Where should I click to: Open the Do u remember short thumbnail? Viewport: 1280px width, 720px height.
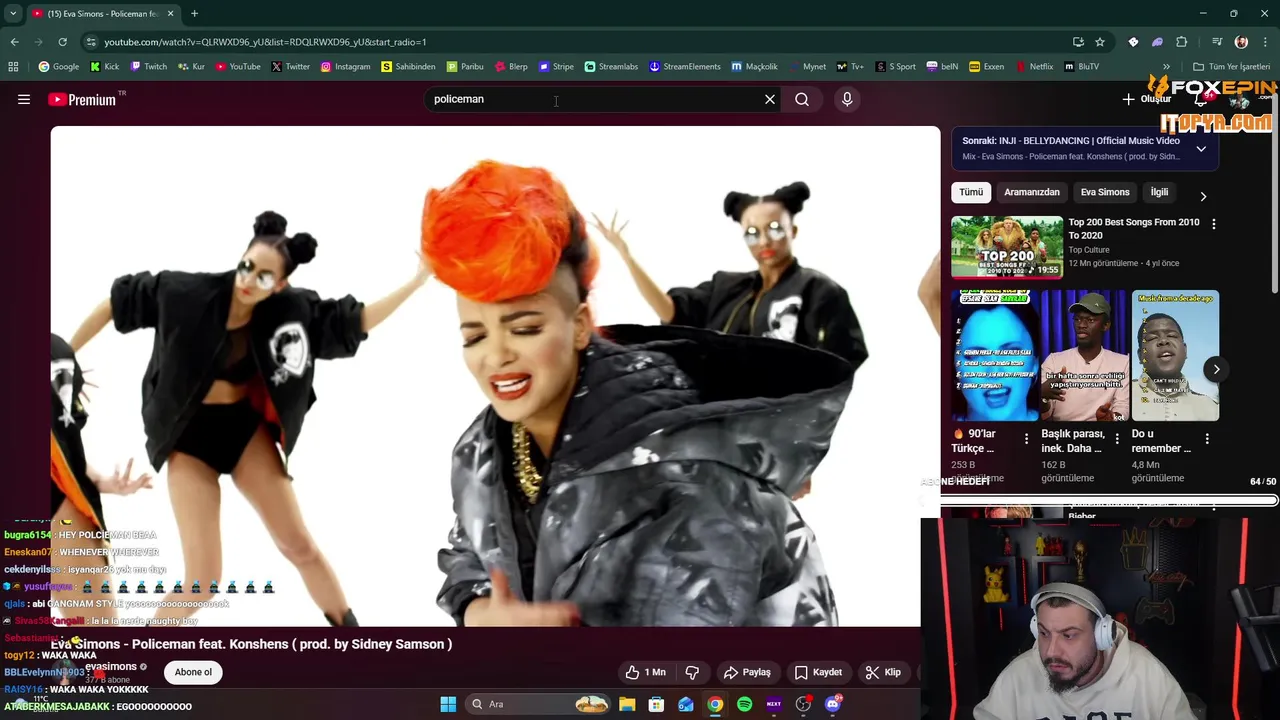coord(1175,356)
